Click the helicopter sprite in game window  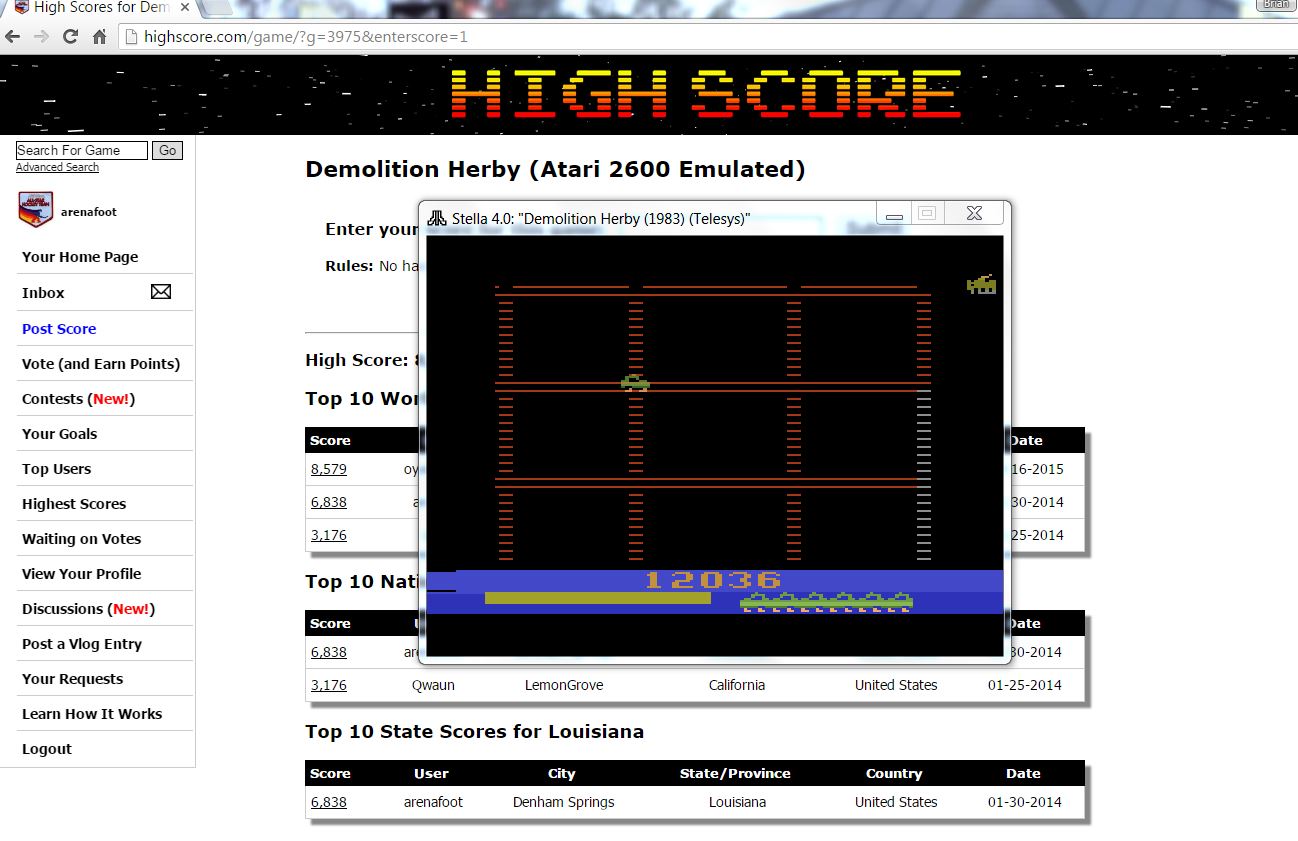point(981,285)
